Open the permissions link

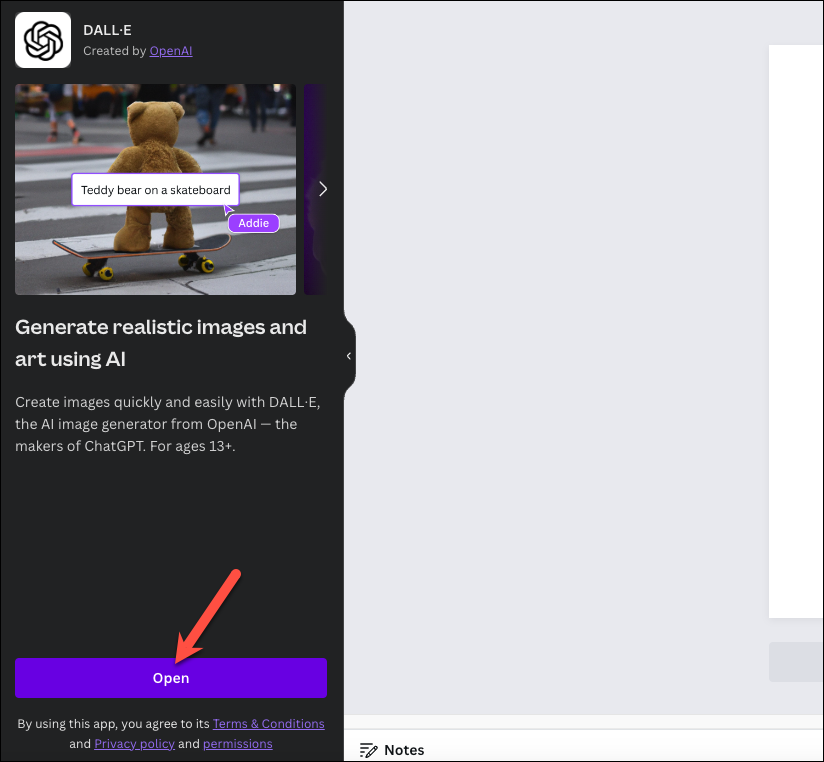(x=238, y=744)
